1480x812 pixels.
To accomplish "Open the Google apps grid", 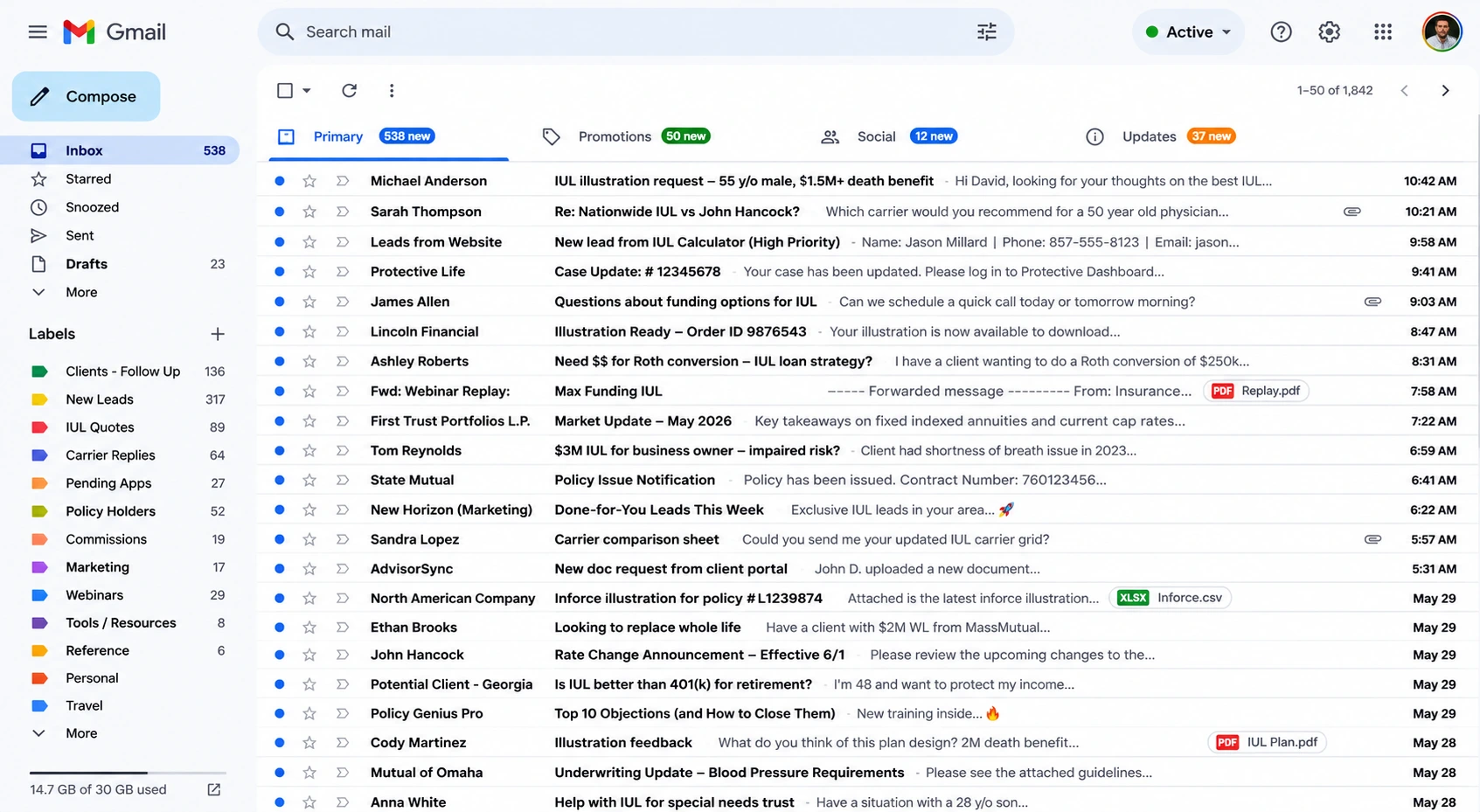I will [x=1382, y=32].
